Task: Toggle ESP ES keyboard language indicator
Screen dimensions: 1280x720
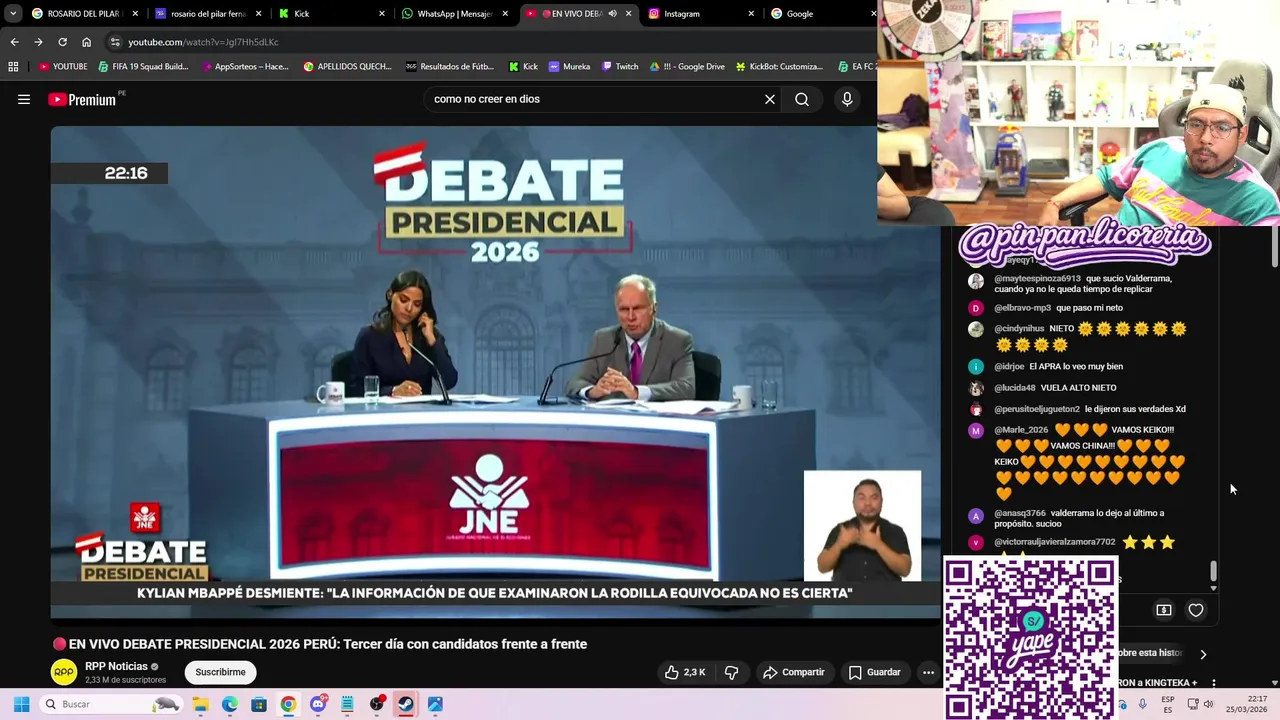Action: (1168, 704)
